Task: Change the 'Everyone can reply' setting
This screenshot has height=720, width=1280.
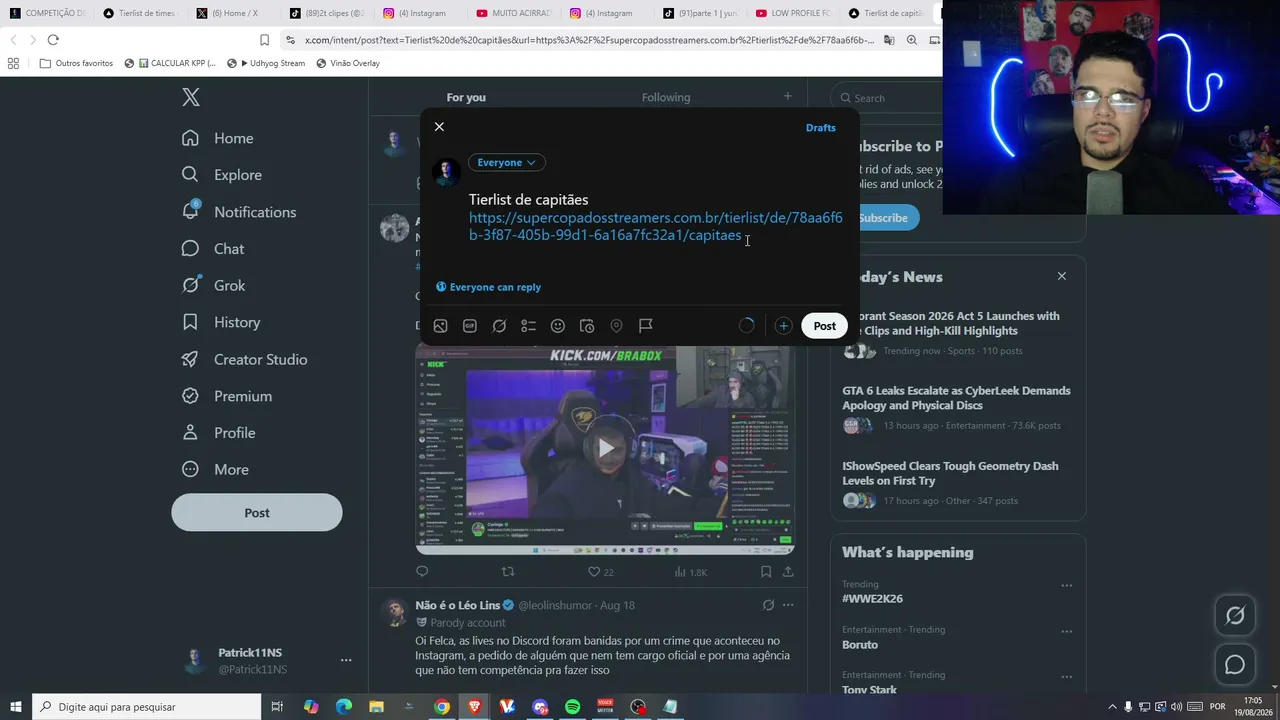Action: point(489,287)
